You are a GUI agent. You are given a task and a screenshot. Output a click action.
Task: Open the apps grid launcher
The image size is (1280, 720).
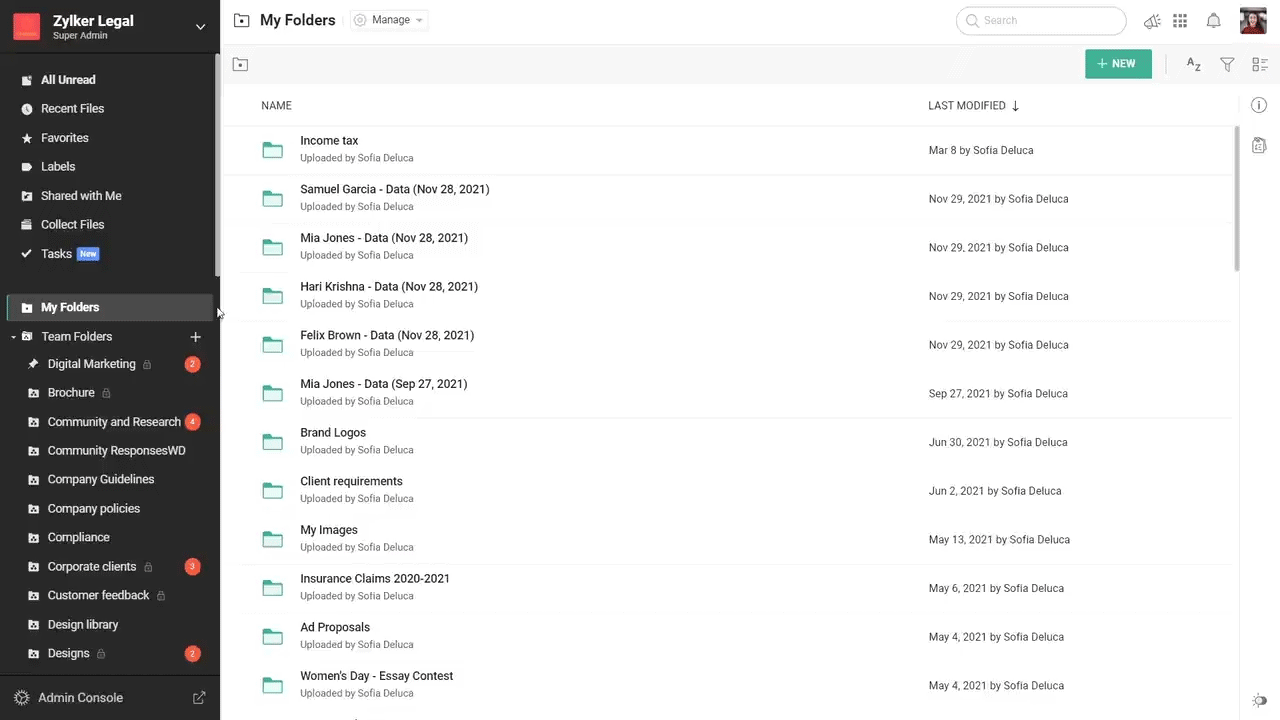tap(1180, 21)
